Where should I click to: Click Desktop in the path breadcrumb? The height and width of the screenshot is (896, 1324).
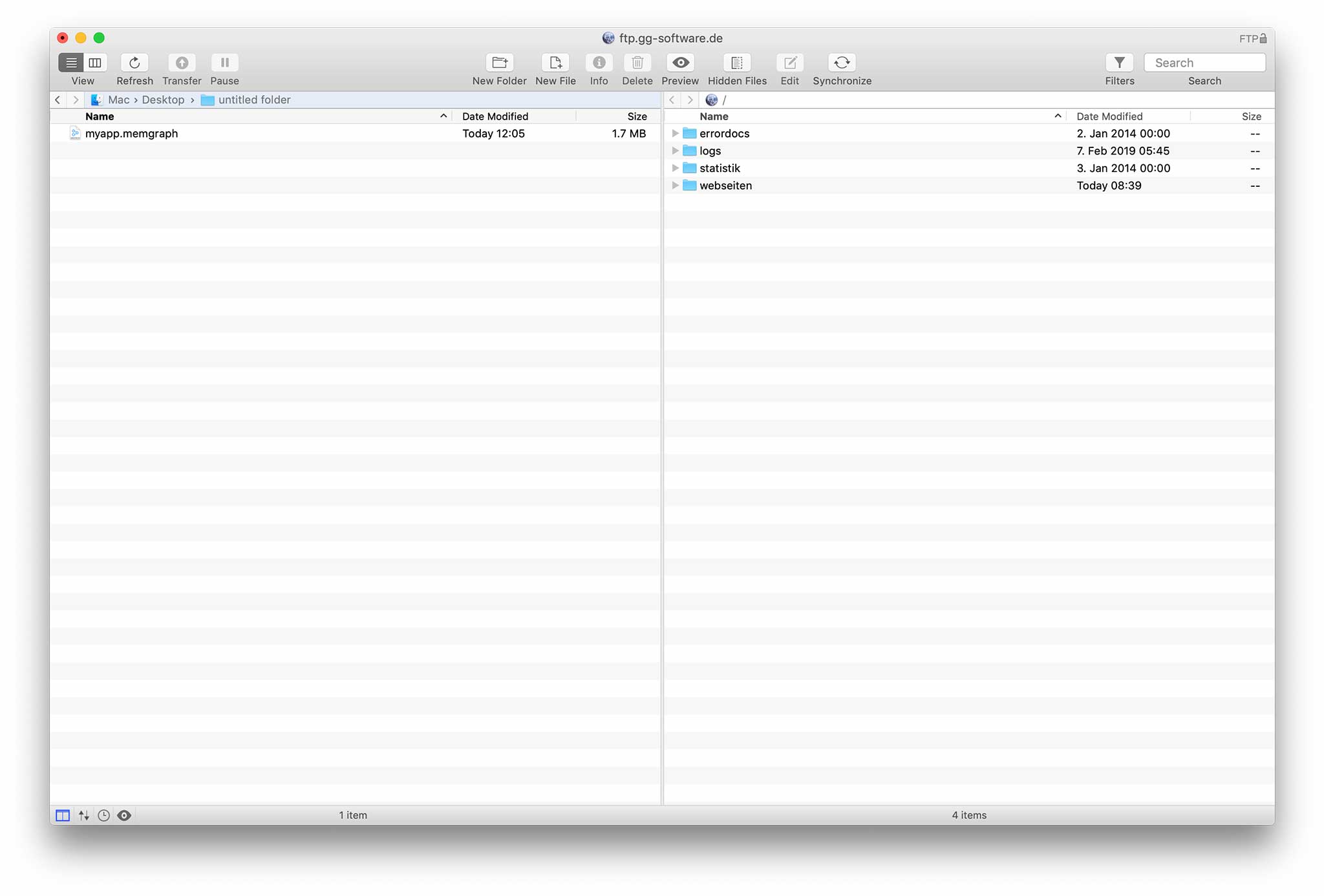163,100
